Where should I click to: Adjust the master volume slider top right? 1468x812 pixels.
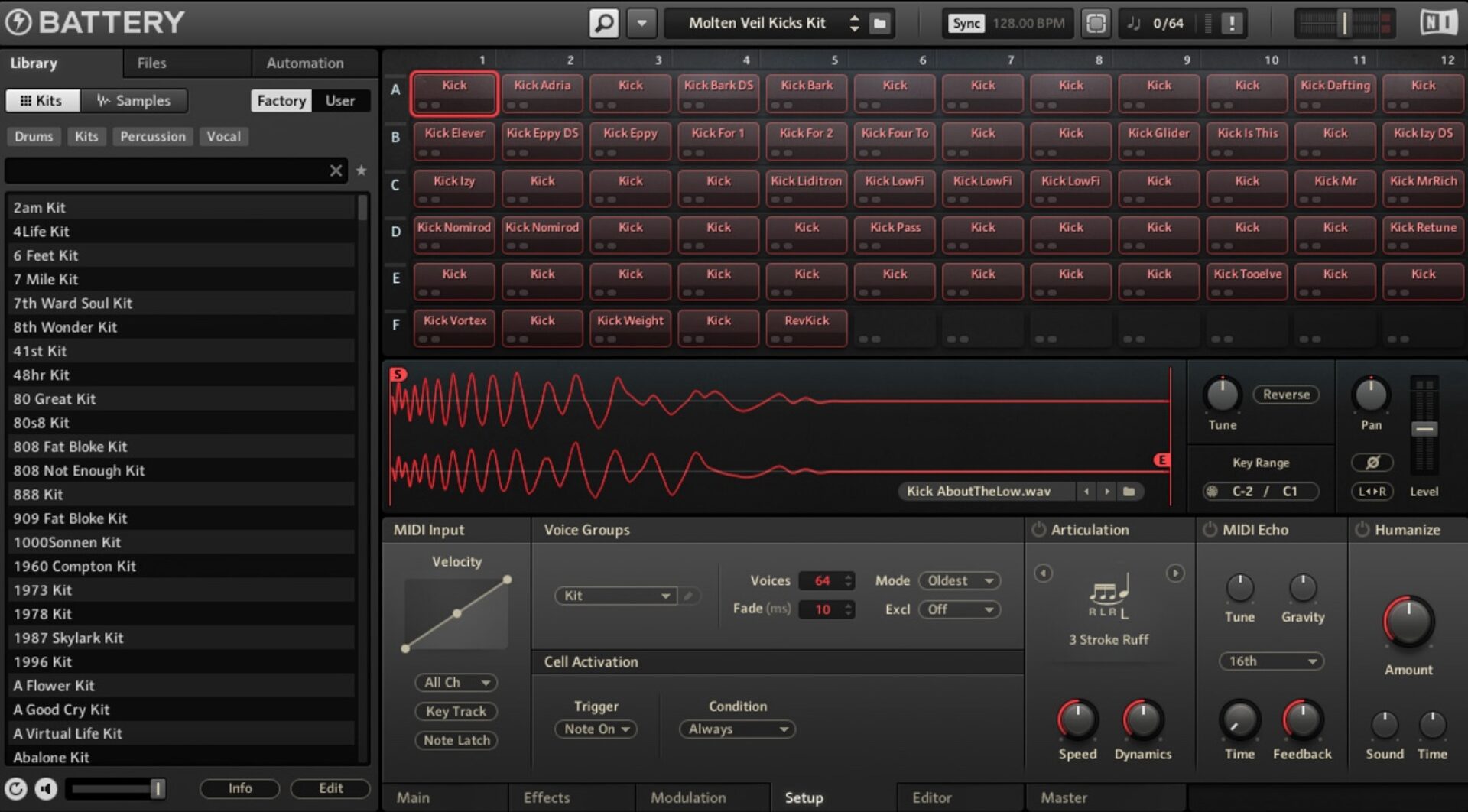(x=1343, y=22)
